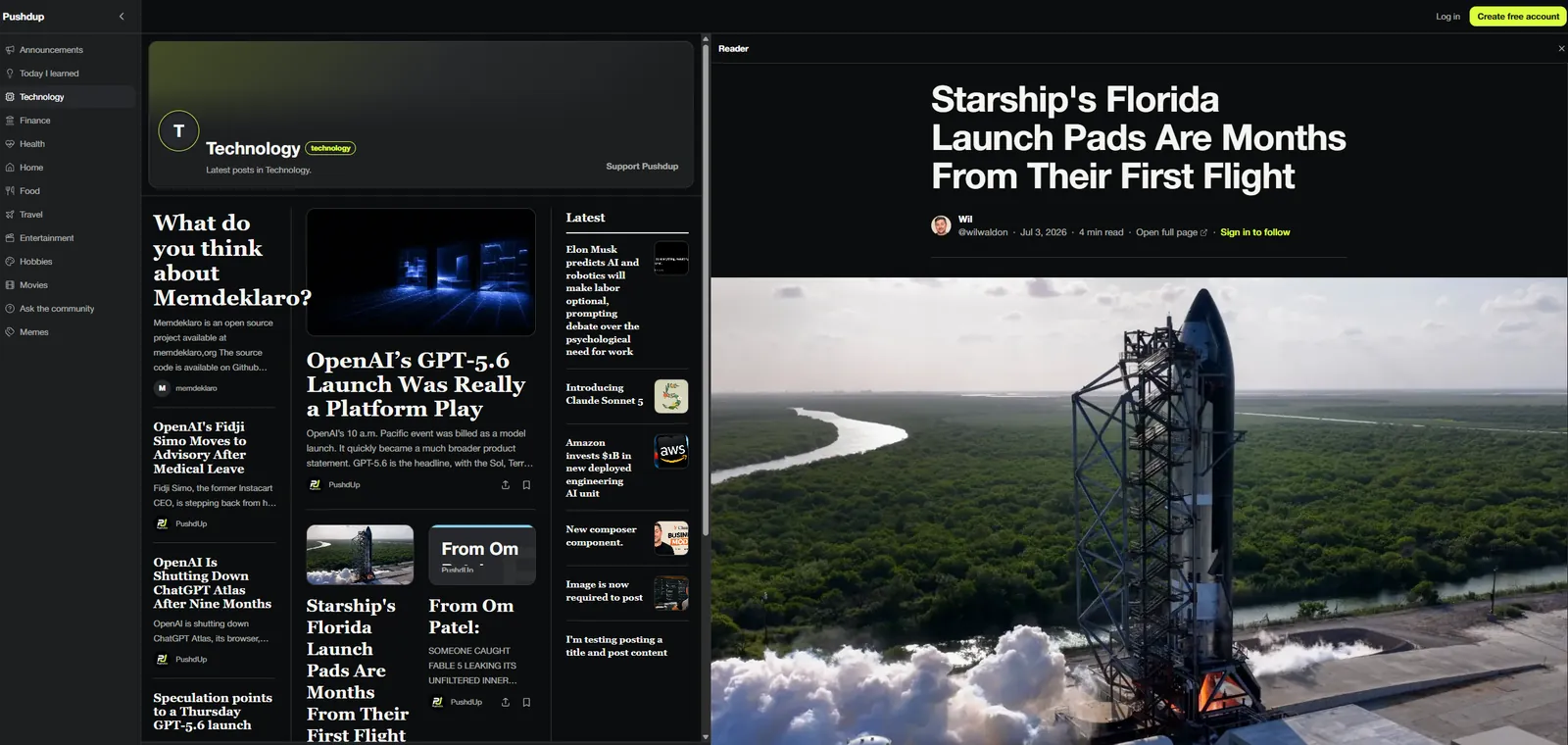Image resolution: width=1568 pixels, height=745 pixels.
Task: Click the Technology T avatar circle
Action: pyautogui.click(x=178, y=130)
